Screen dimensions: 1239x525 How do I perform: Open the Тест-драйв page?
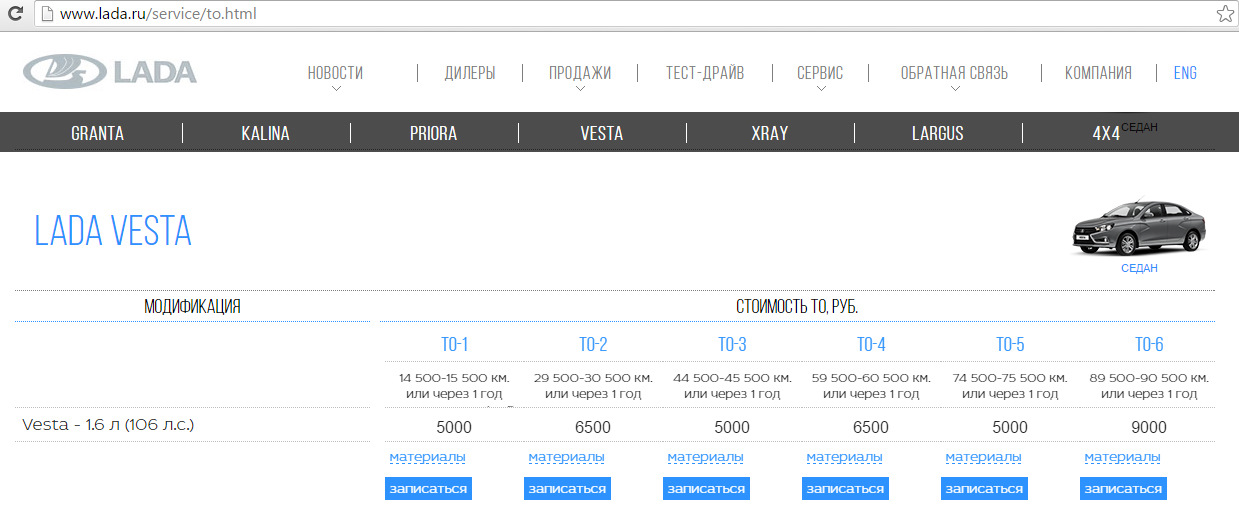[x=705, y=73]
